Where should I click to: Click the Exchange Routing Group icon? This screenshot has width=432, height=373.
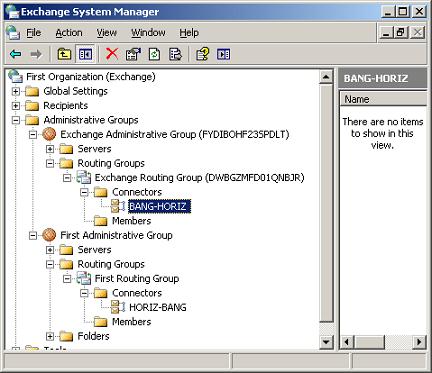[x=84, y=177]
